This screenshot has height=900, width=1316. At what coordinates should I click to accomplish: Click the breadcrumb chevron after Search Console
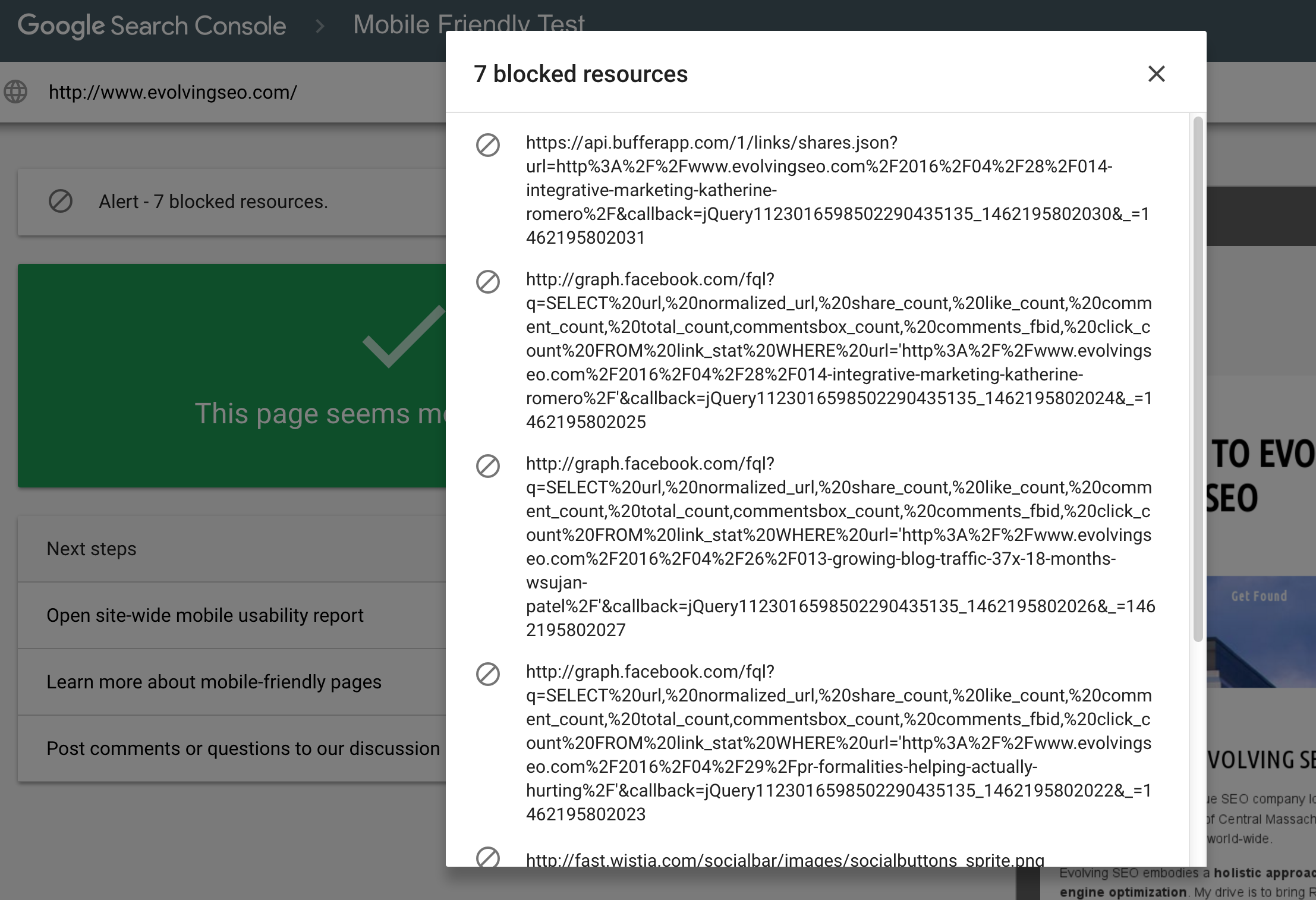[320, 26]
